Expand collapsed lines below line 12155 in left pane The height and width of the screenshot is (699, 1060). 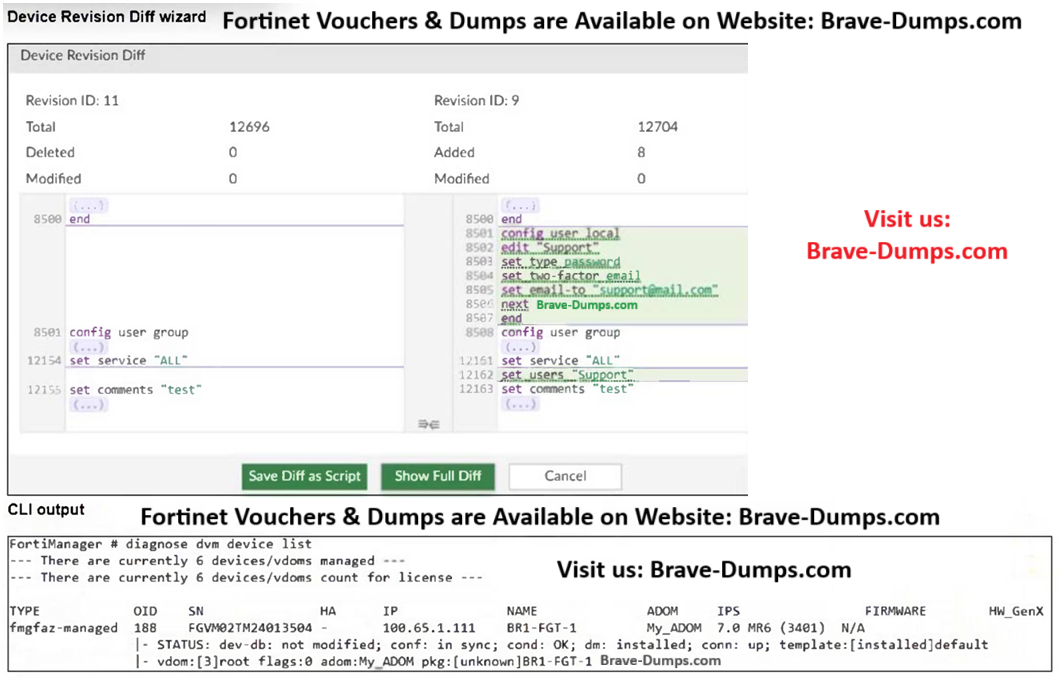[x=89, y=404]
